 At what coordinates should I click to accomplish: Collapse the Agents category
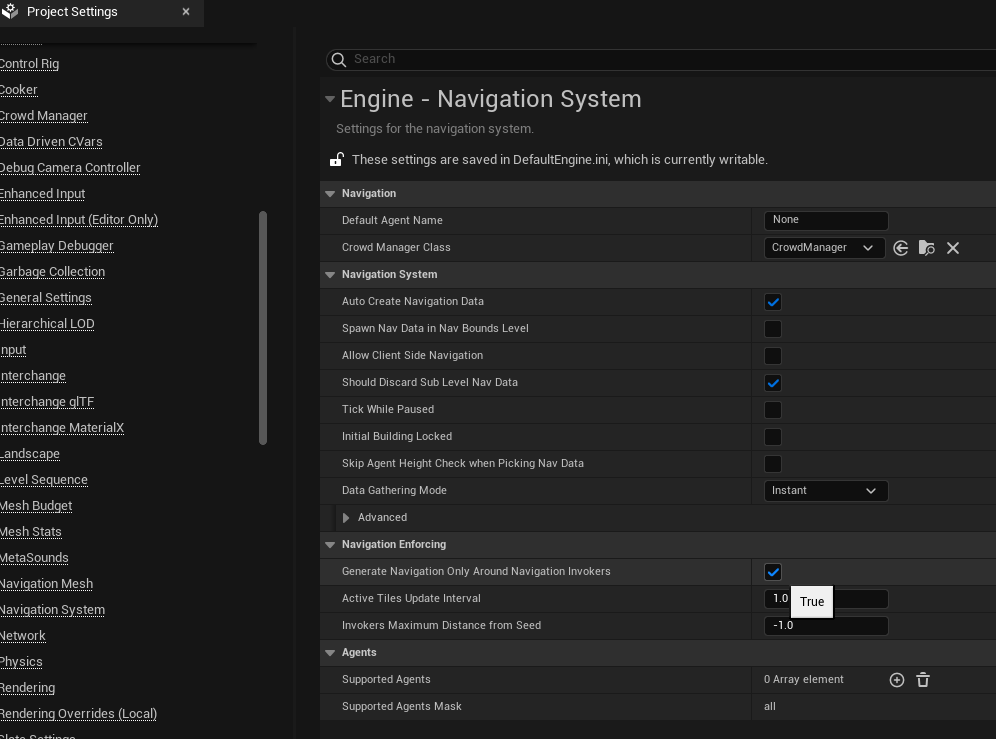pyautogui.click(x=330, y=653)
